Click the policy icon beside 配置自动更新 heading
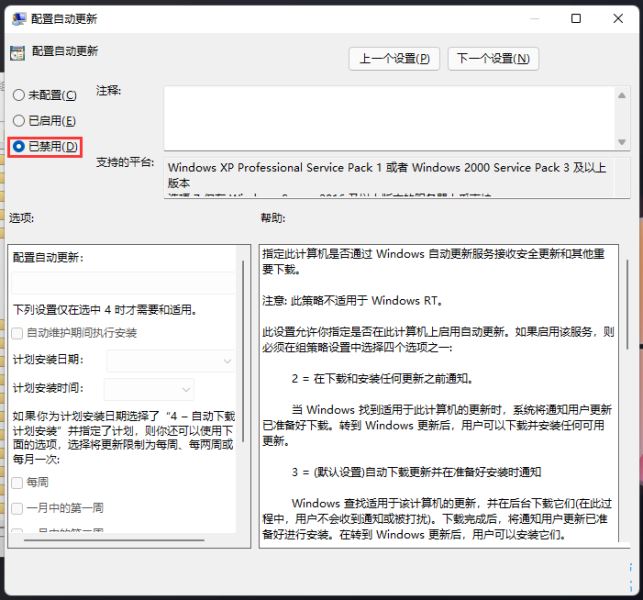Image resolution: width=643 pixels, height=600 pixels. (17, 53)
